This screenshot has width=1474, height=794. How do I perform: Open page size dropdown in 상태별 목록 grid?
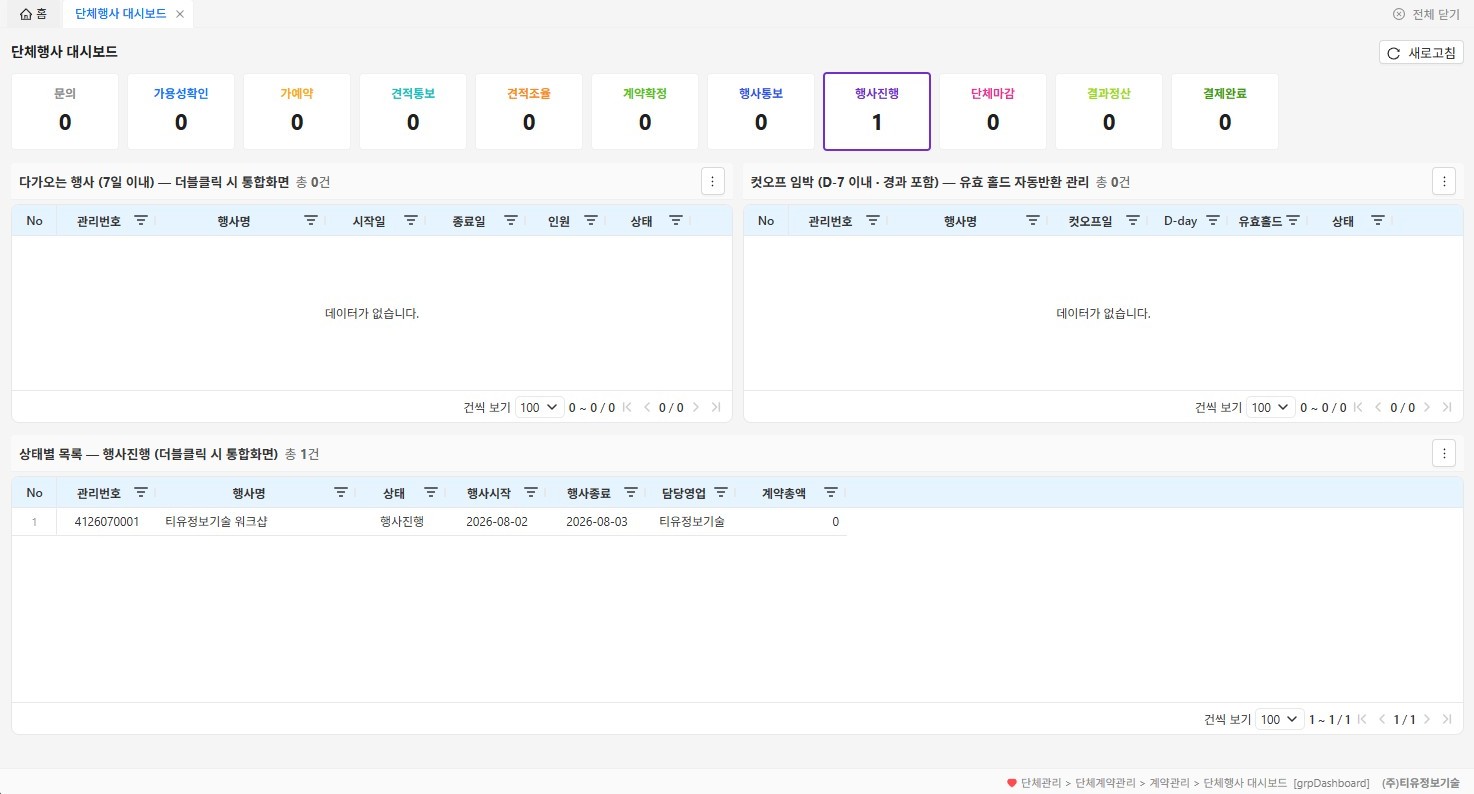pos(1280,719)
